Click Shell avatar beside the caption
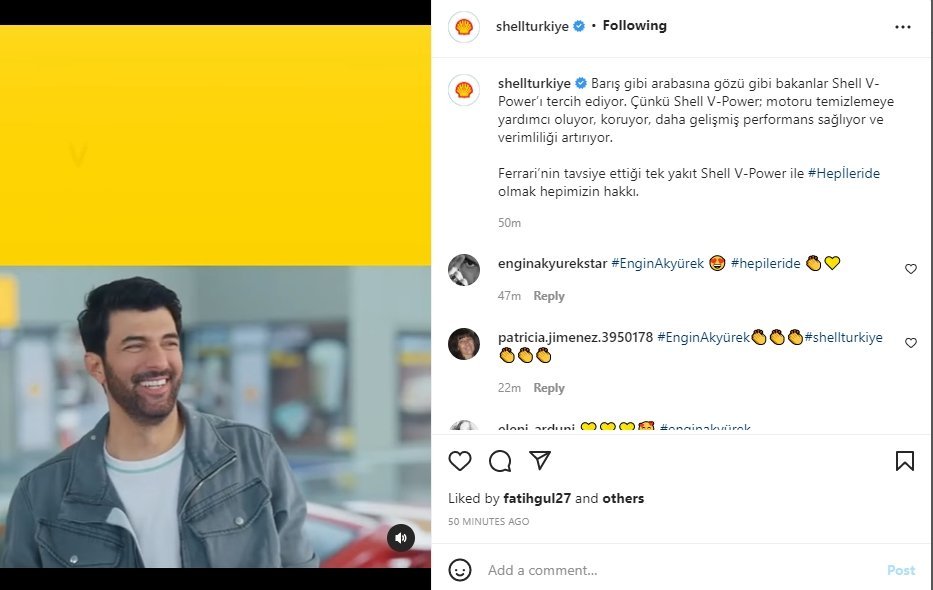This screenshot has height=590, width=933. tap(464, 90)
